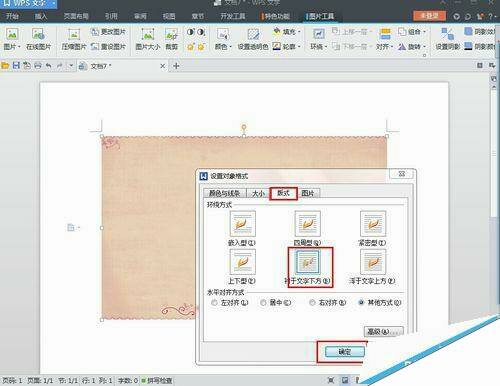Click the decrease brightness sun icon
The image size is (500, 386).
pyautogui.click(x=201, y=47)
